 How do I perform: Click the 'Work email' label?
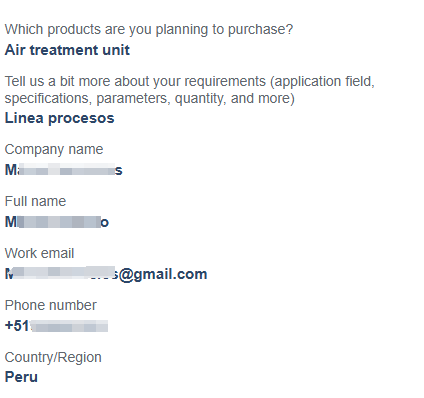[39, 253]
